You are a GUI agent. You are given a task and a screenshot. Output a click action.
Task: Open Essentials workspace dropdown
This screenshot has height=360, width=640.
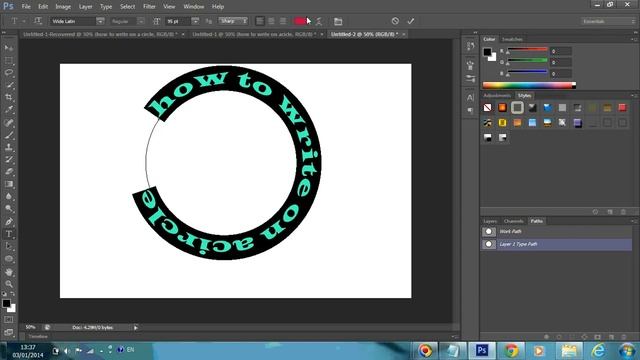[608, 21]
